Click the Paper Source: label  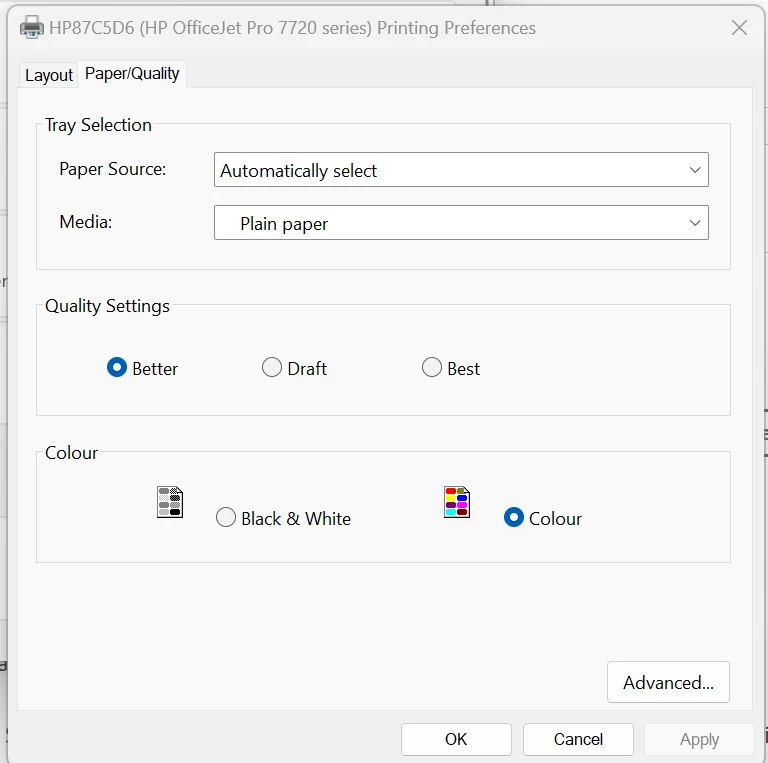click(113, 169)
